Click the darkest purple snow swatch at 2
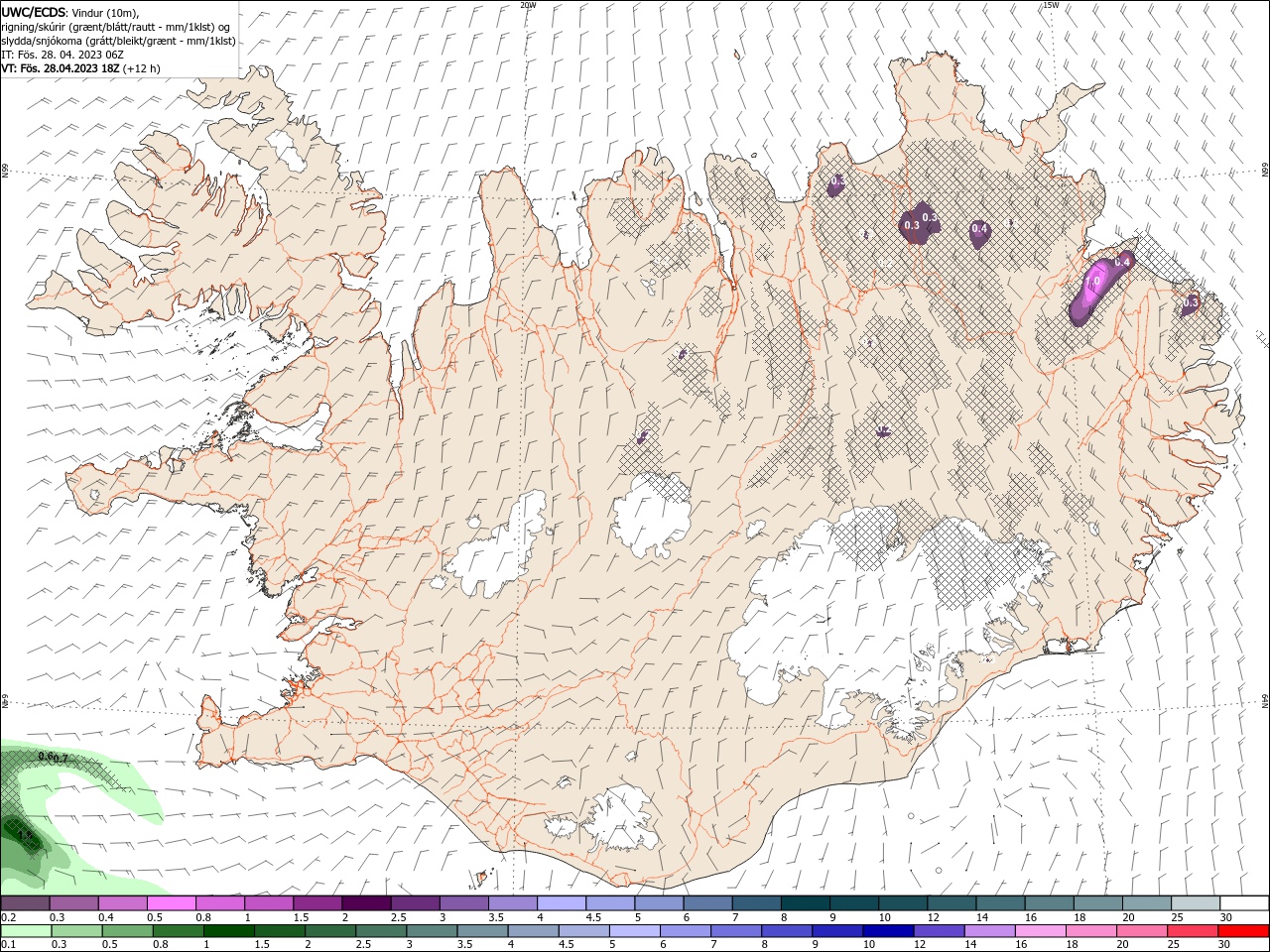1270x952 pixels. click(365, 903)
